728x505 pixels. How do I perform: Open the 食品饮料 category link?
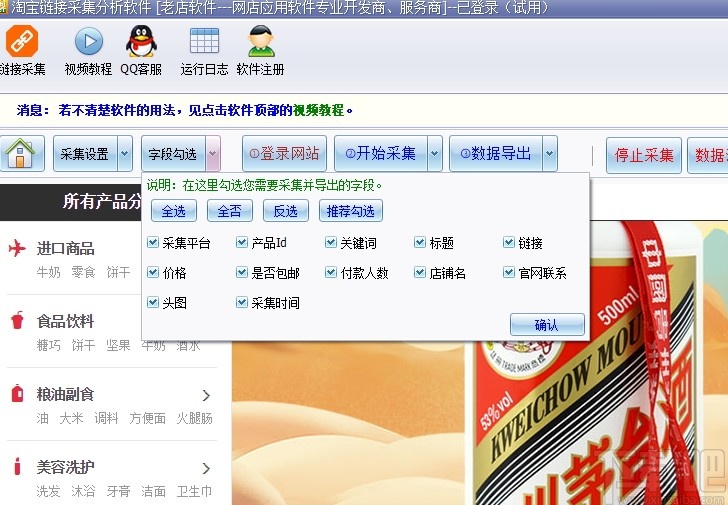[x=65, y=321]
